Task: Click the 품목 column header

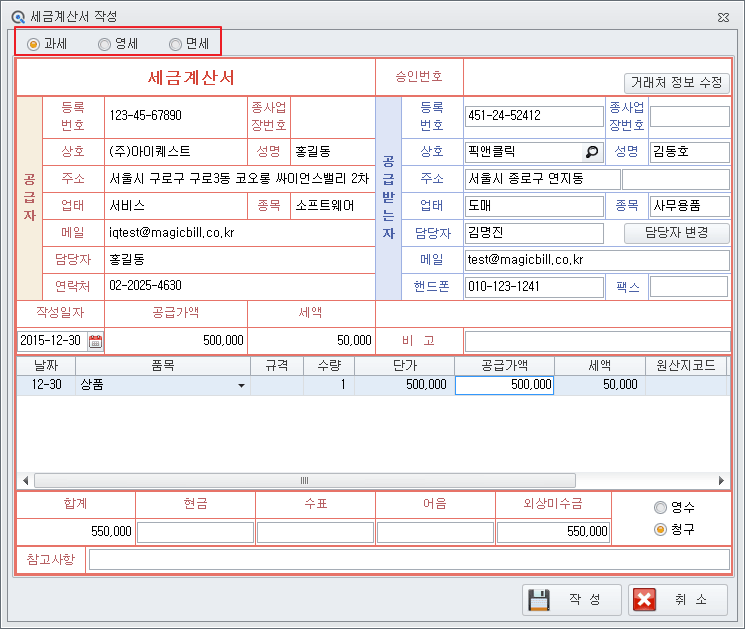Action: pos(163,366)
